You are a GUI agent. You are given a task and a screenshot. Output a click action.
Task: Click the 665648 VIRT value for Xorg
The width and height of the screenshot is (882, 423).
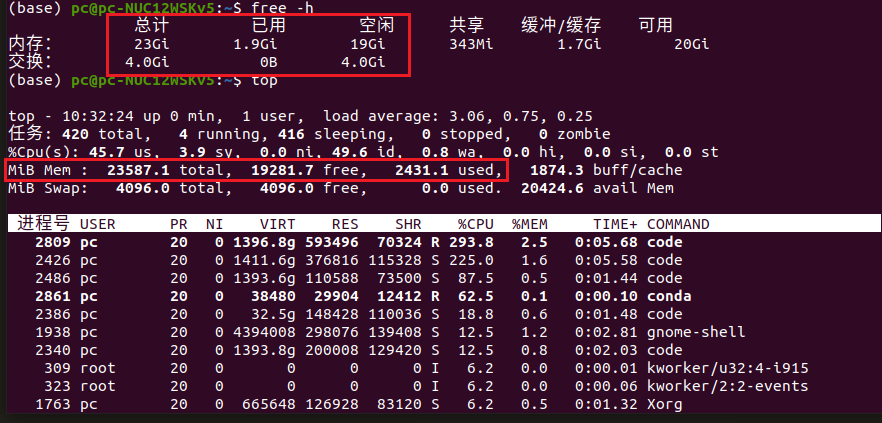[269, 404]
